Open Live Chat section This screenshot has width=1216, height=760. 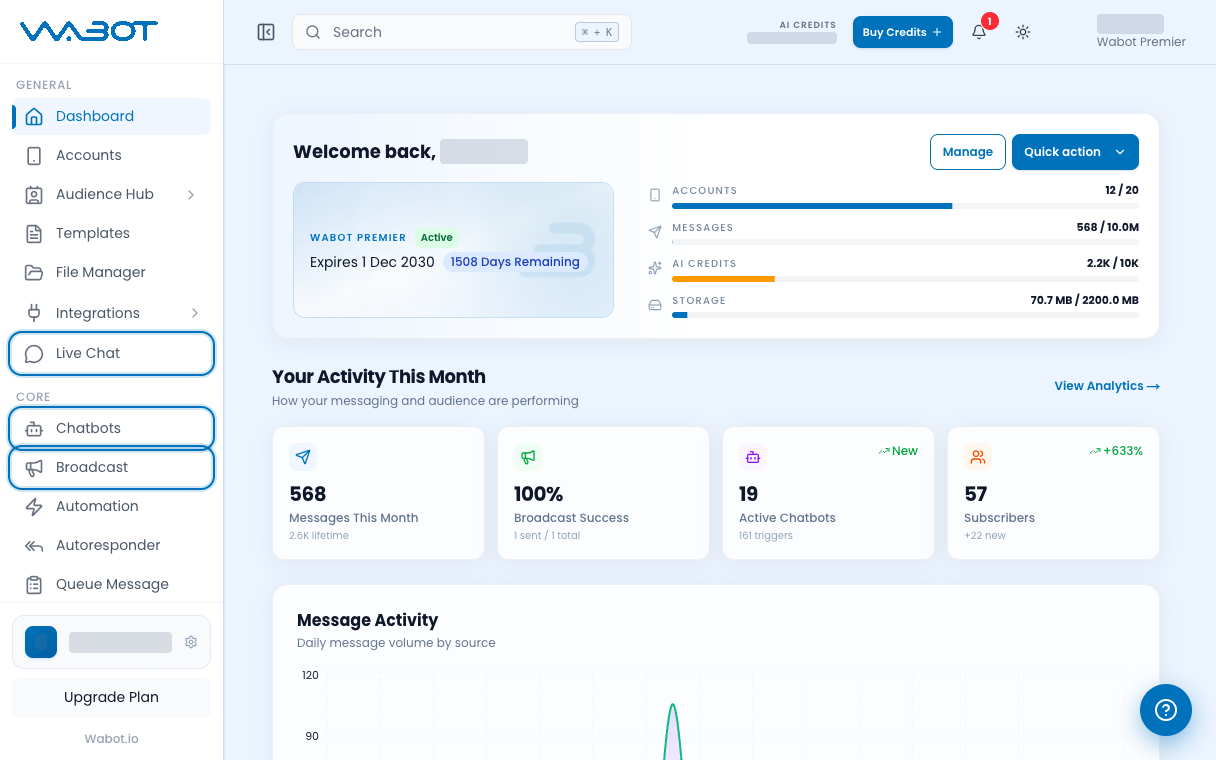(111, 353)
